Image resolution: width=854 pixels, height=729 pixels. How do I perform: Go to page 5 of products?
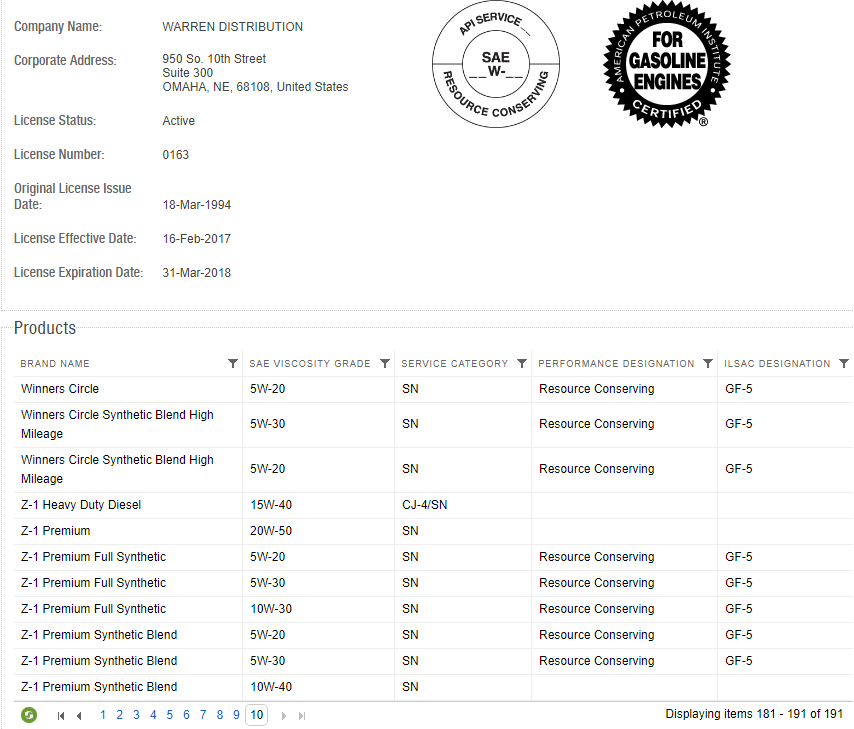click(170, 715)
